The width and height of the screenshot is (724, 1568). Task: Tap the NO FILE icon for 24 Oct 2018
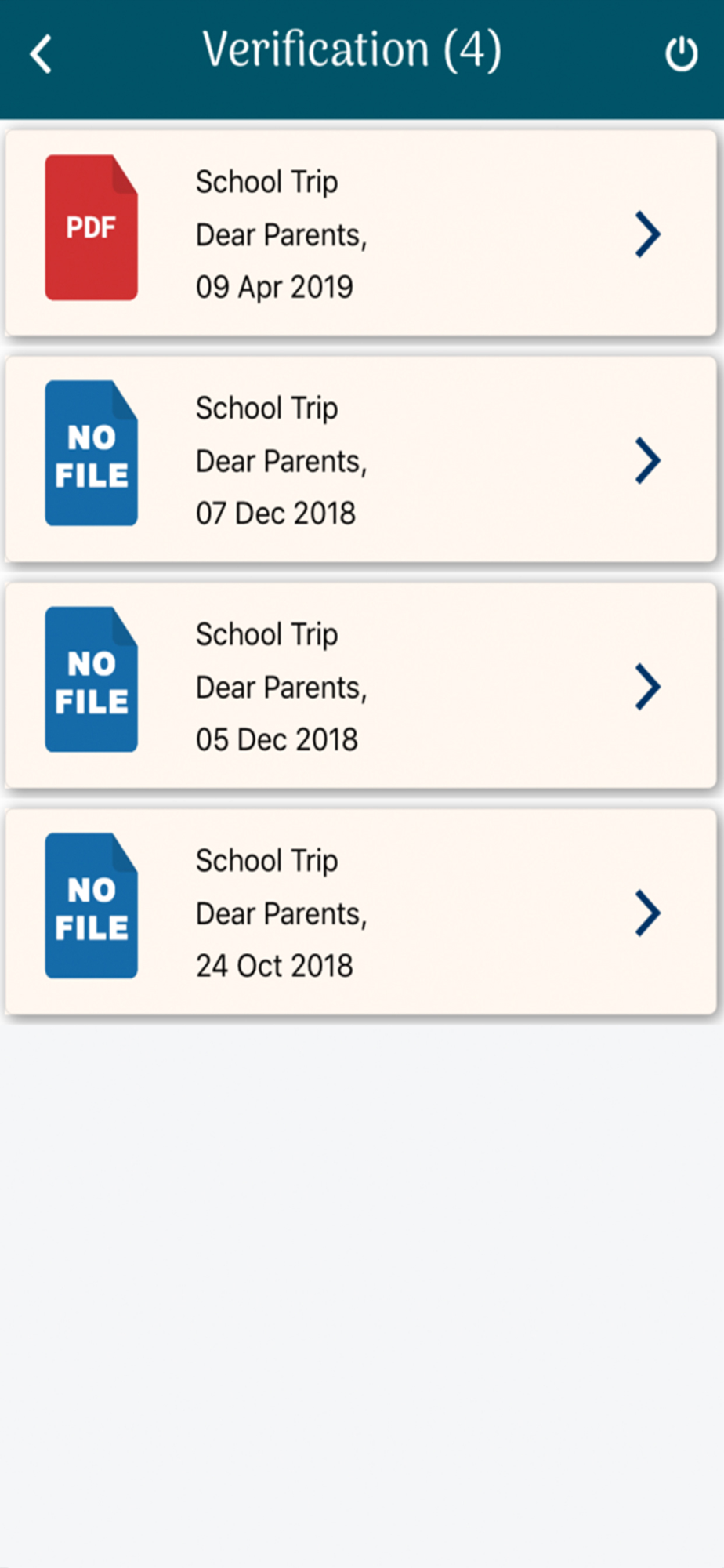92,906
